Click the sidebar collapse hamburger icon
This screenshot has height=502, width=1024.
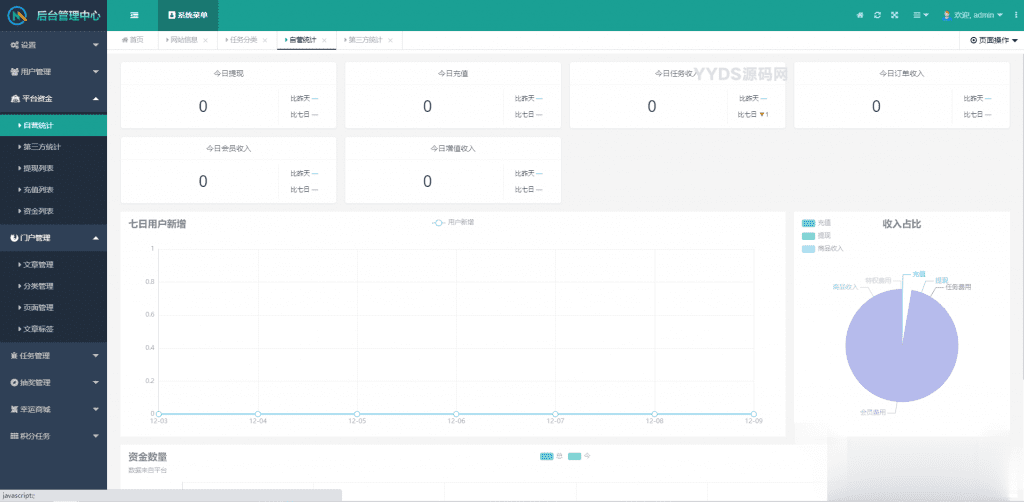coord(134,15)
